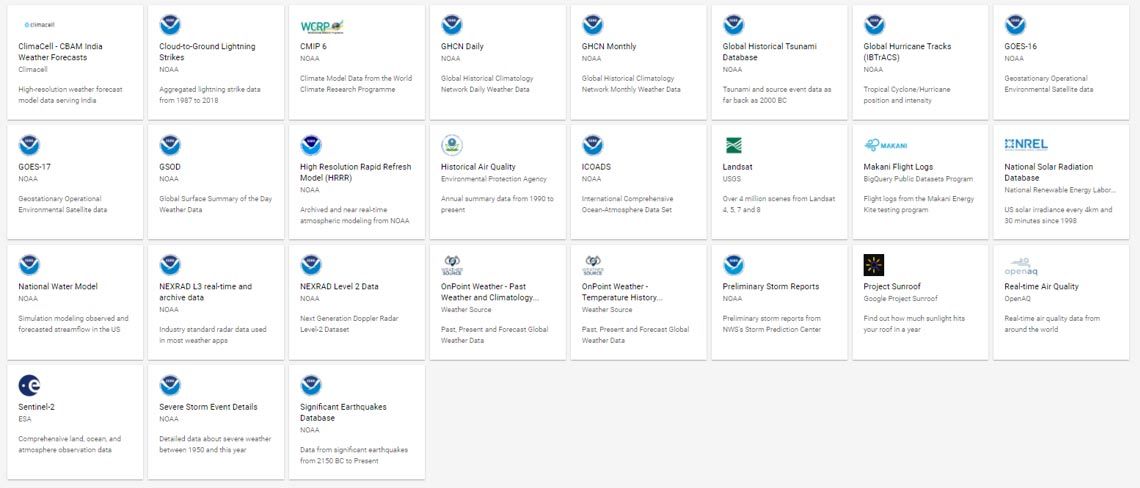Image resolution: width=1140 pixels, height=488 pixels.
Task: Click NOAA logo on Severe Storm Event Details card
Action: pyautogui.click(x=170, y=385)
